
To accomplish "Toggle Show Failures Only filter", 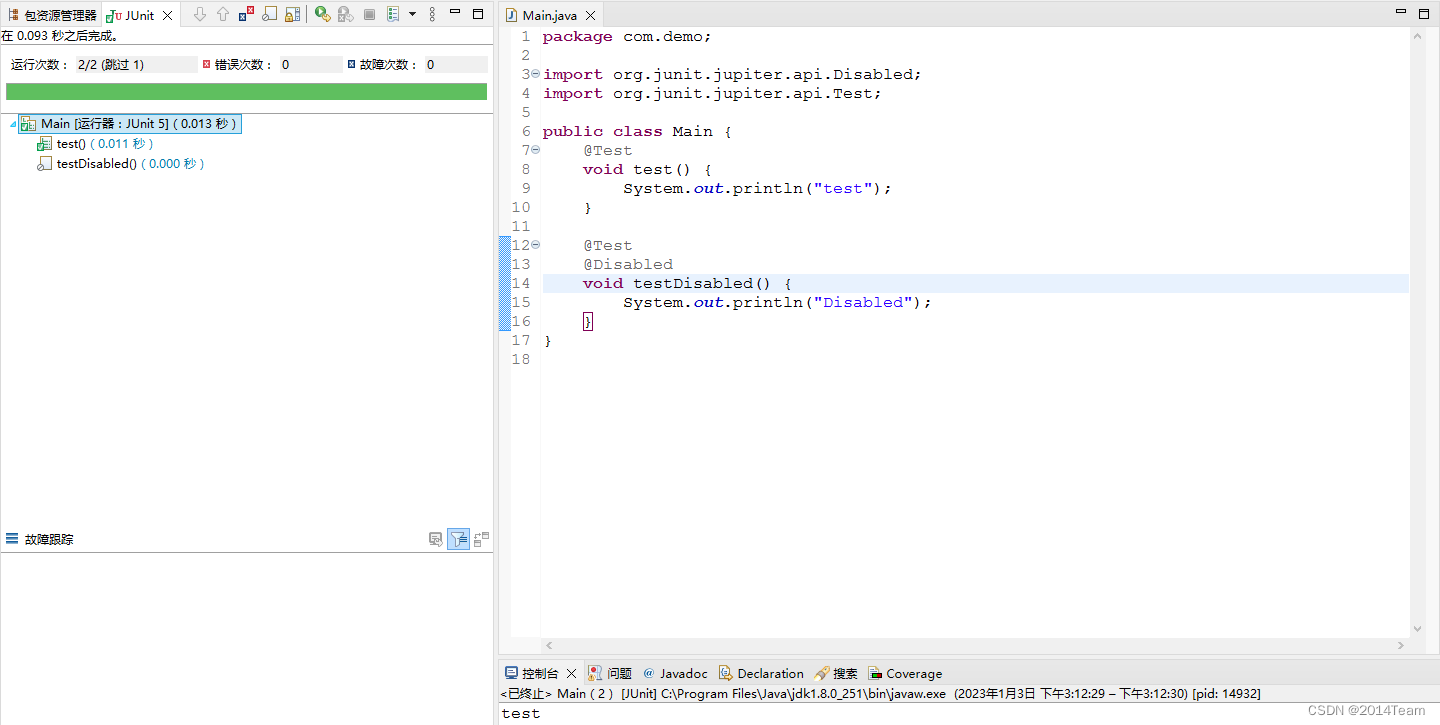I will pyautogui.click(x=246, y=14).
